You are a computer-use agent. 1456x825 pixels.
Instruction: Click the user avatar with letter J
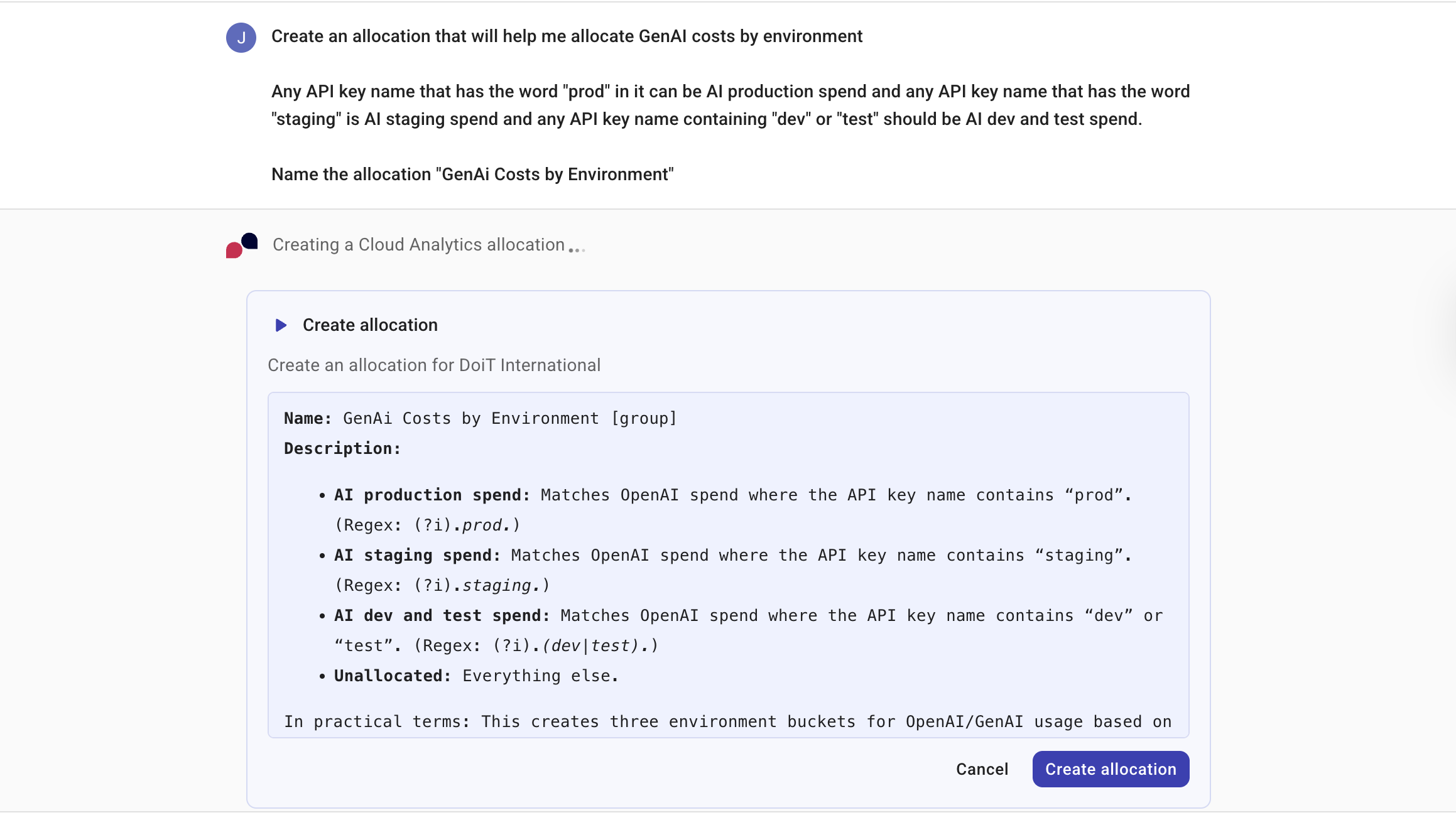241,38
